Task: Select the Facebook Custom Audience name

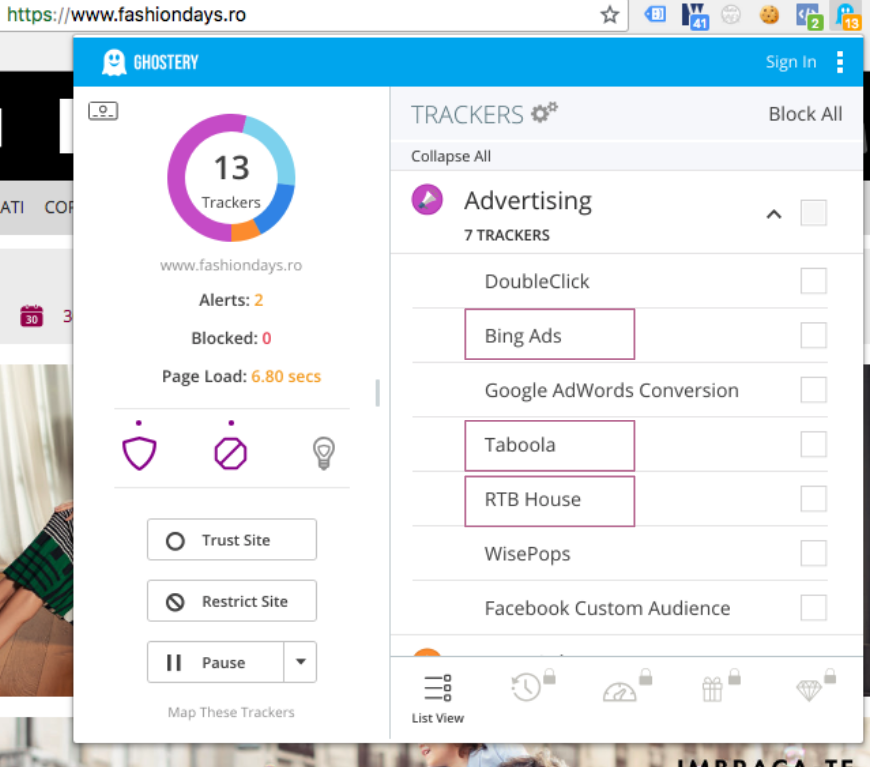Action: tap(607, 608)
